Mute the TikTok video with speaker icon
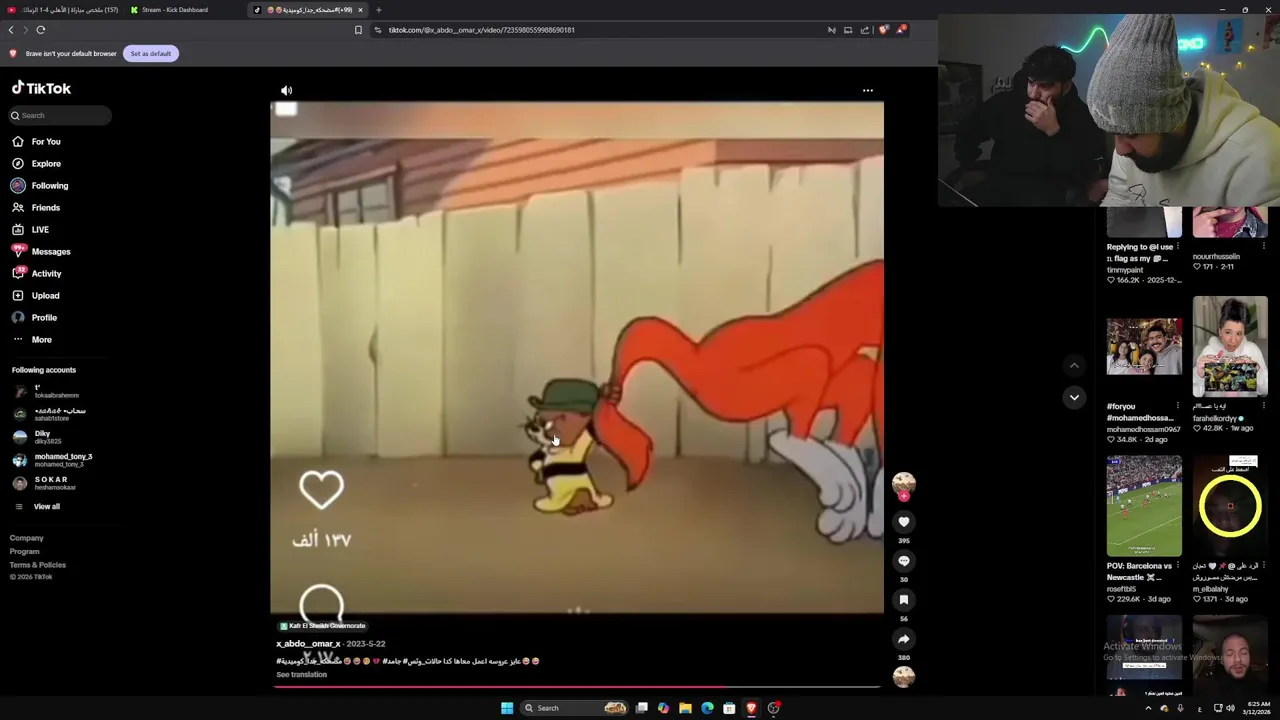This screenshot has height=720, width=1280. pos(286,90)
